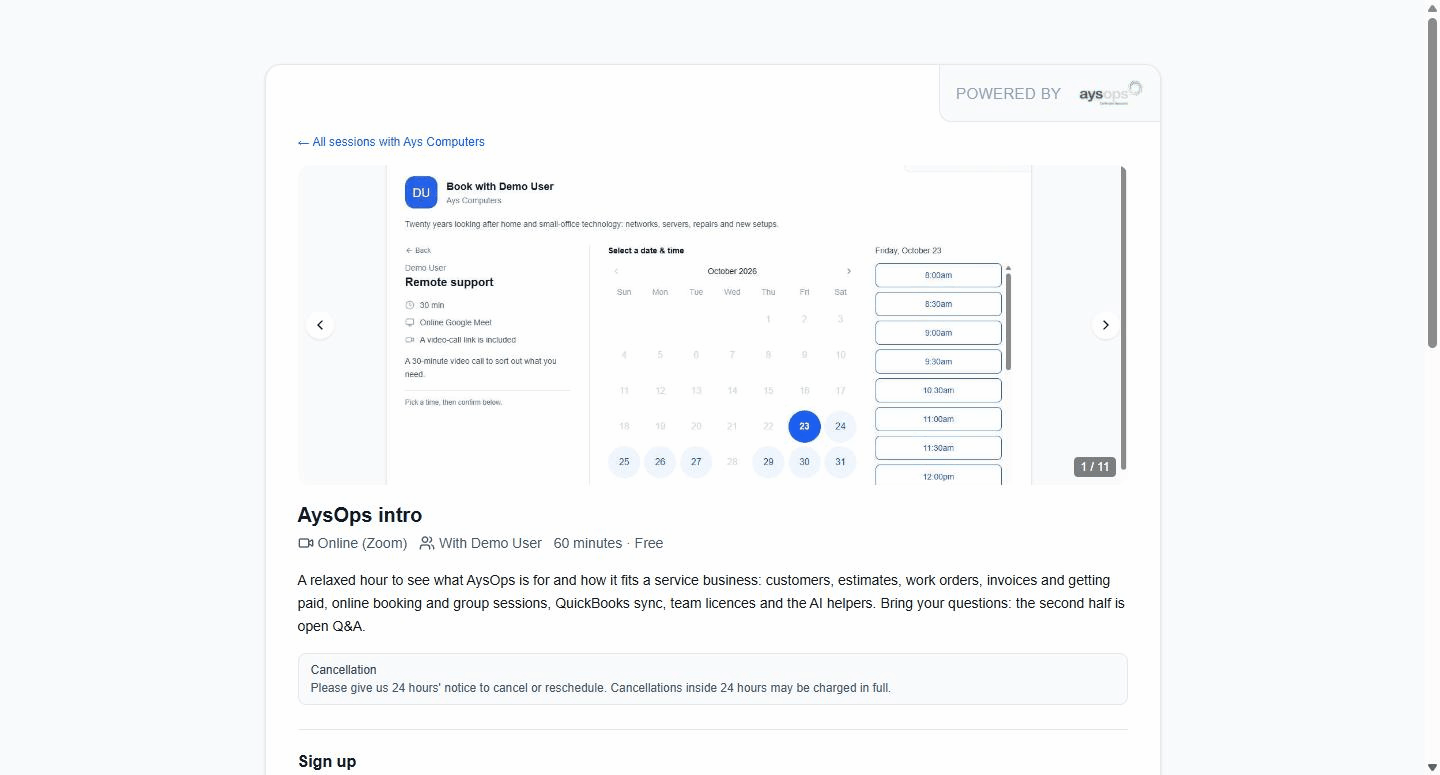
Task: Show the previous carousel slide
Action: coord(320,325)
